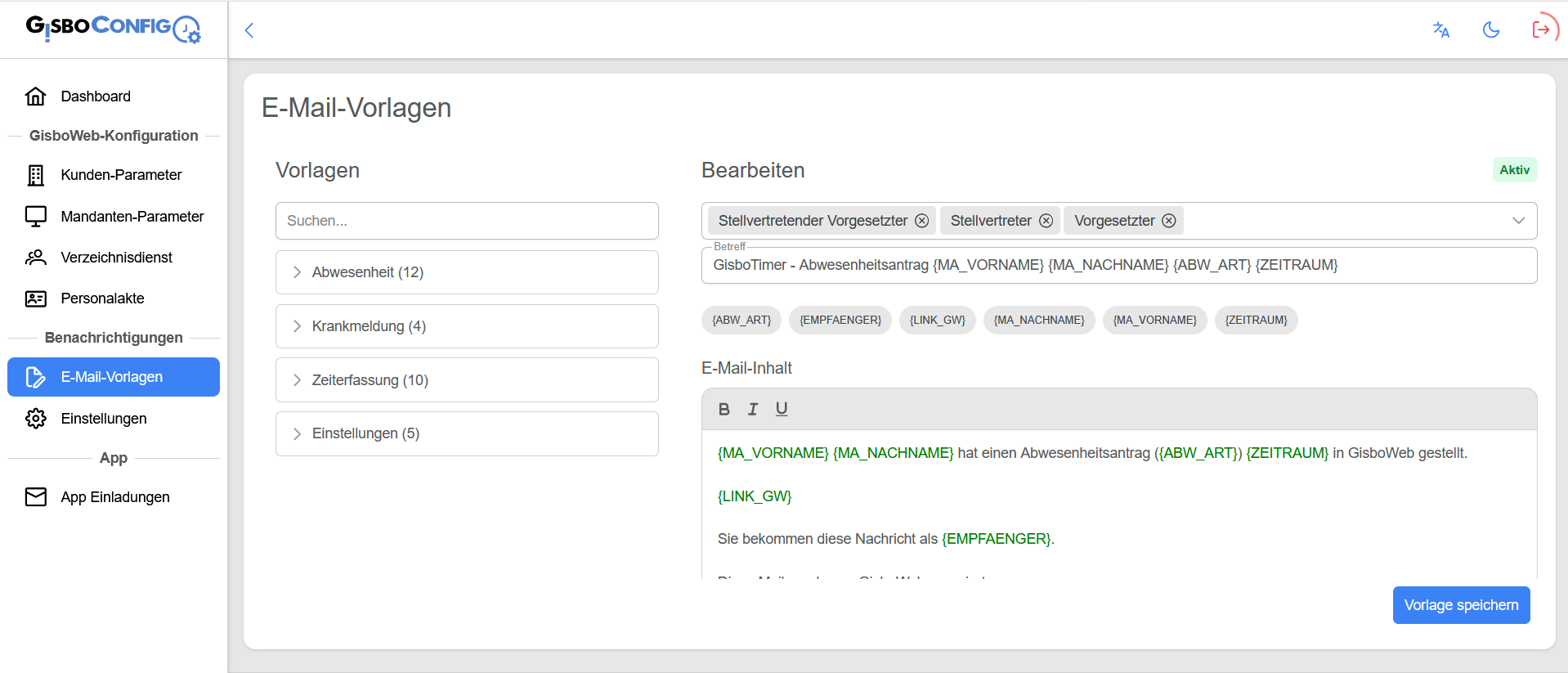Click the GisboConfig logo
This screenshot has width=1568, height=673.
(113, 28)
